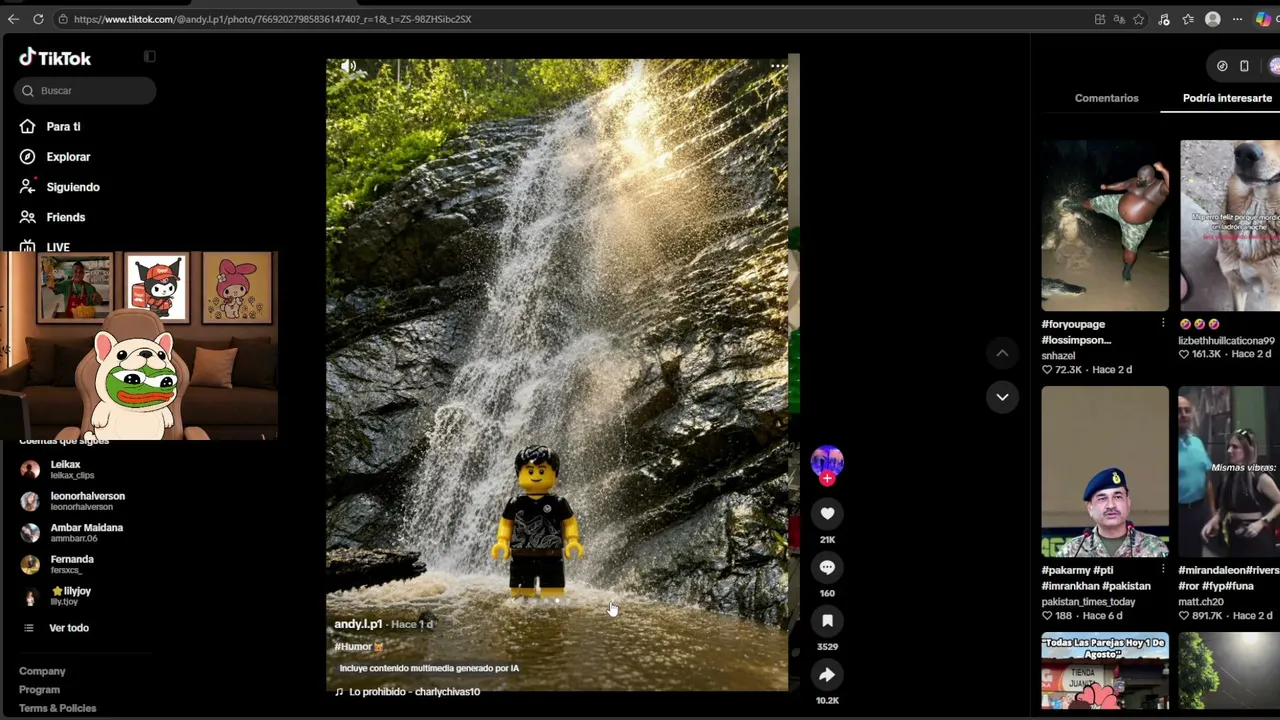Viewport: 1280px width, 720px height.
Task: Open the browser favorites list icon
Action: [1188, 19]
